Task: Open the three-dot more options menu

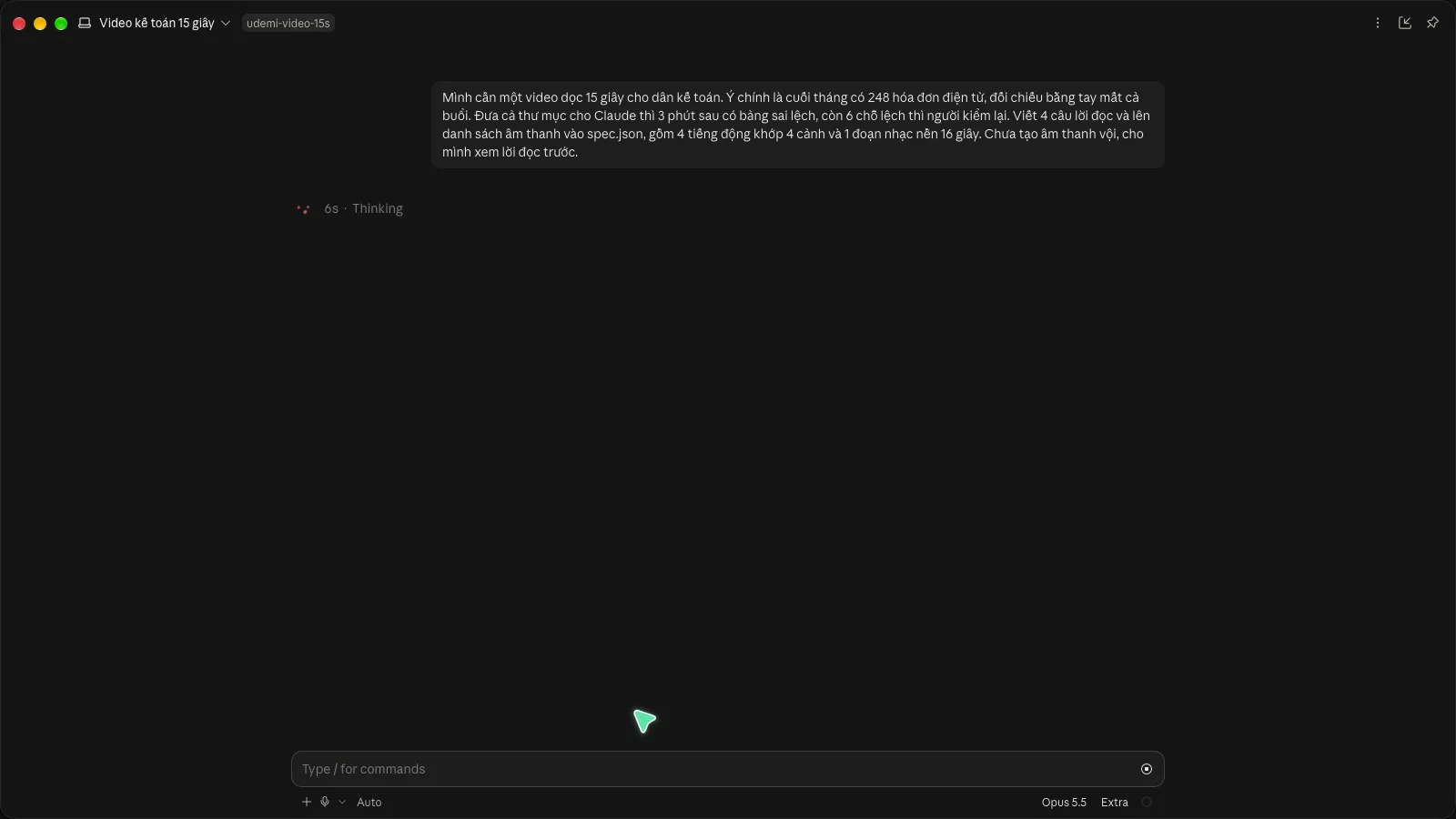Action: 1377,23
